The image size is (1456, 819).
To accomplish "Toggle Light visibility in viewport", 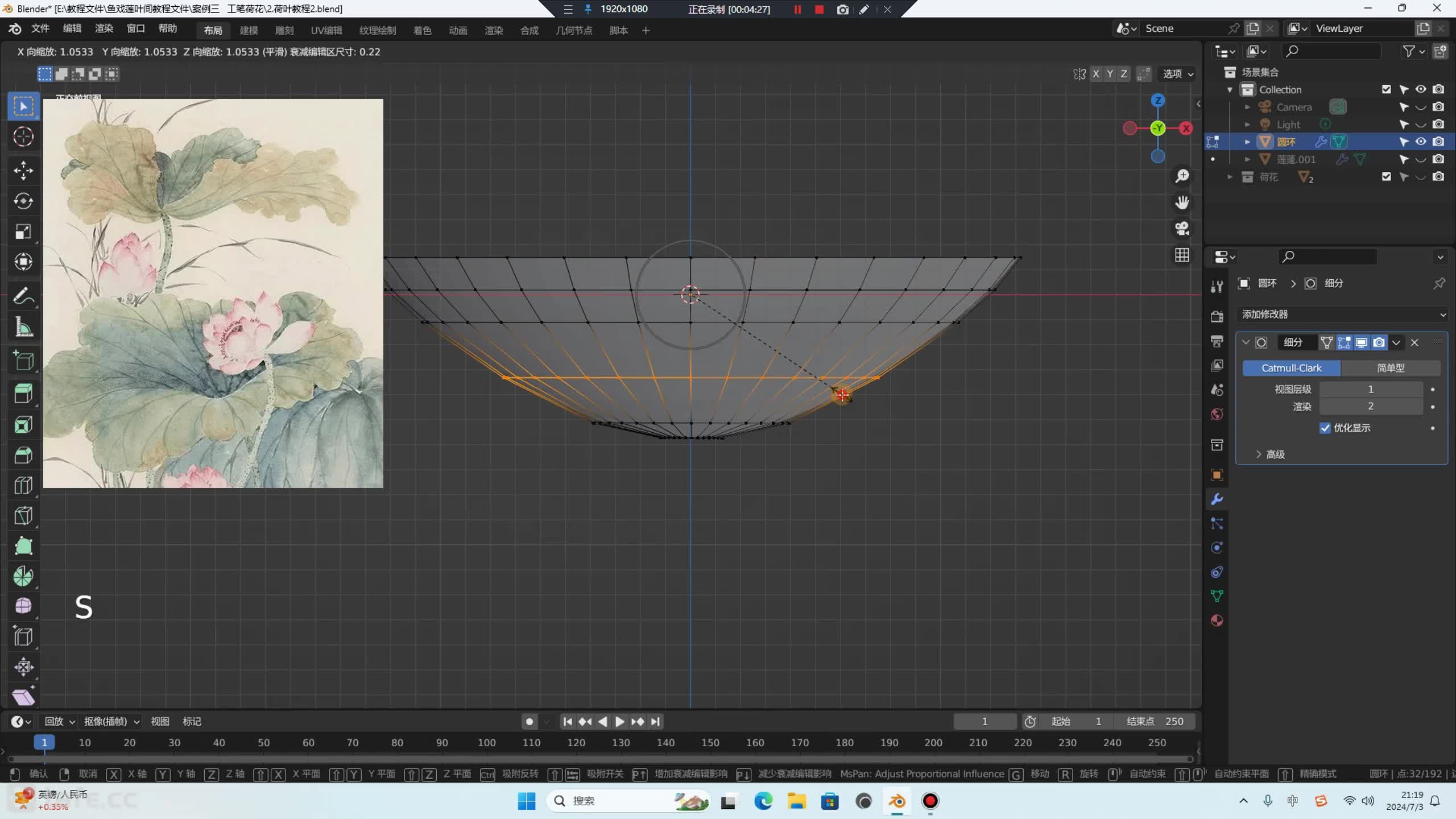I will 1421,125.
